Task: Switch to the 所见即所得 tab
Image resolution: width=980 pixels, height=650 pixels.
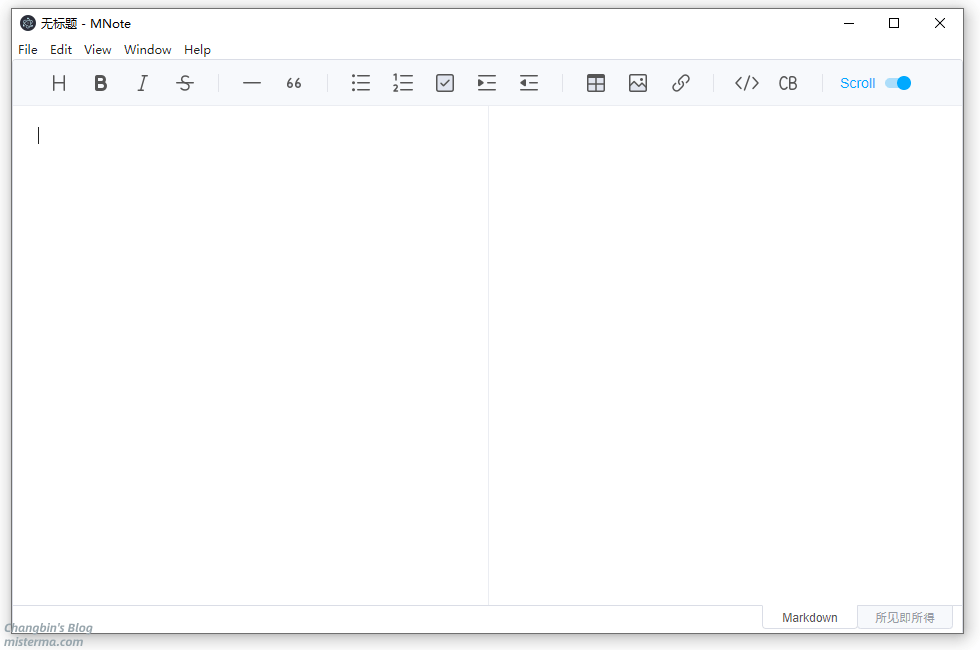Action: [x=904, y=617]
